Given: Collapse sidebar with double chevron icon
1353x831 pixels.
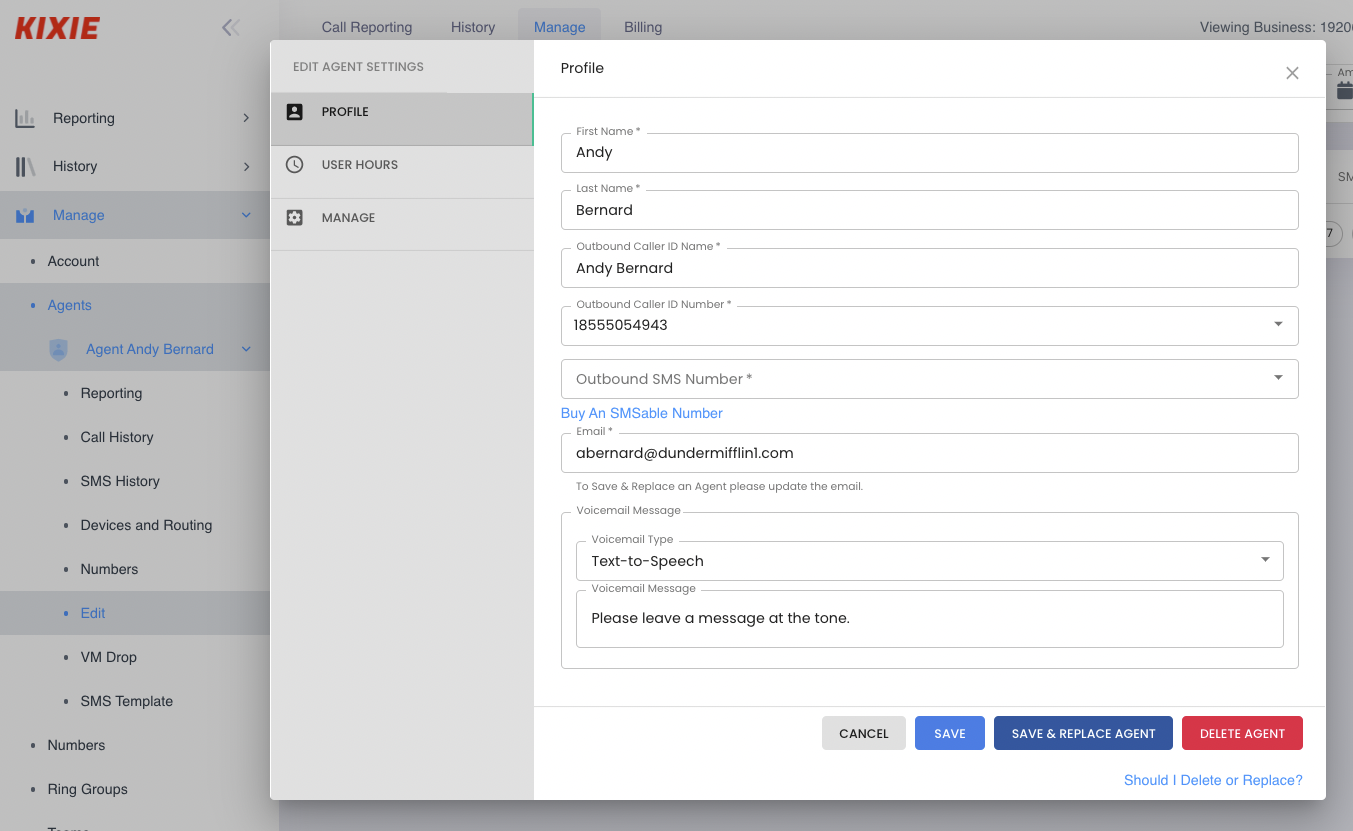Looking at the screenshot, I should tap(231, 28).
